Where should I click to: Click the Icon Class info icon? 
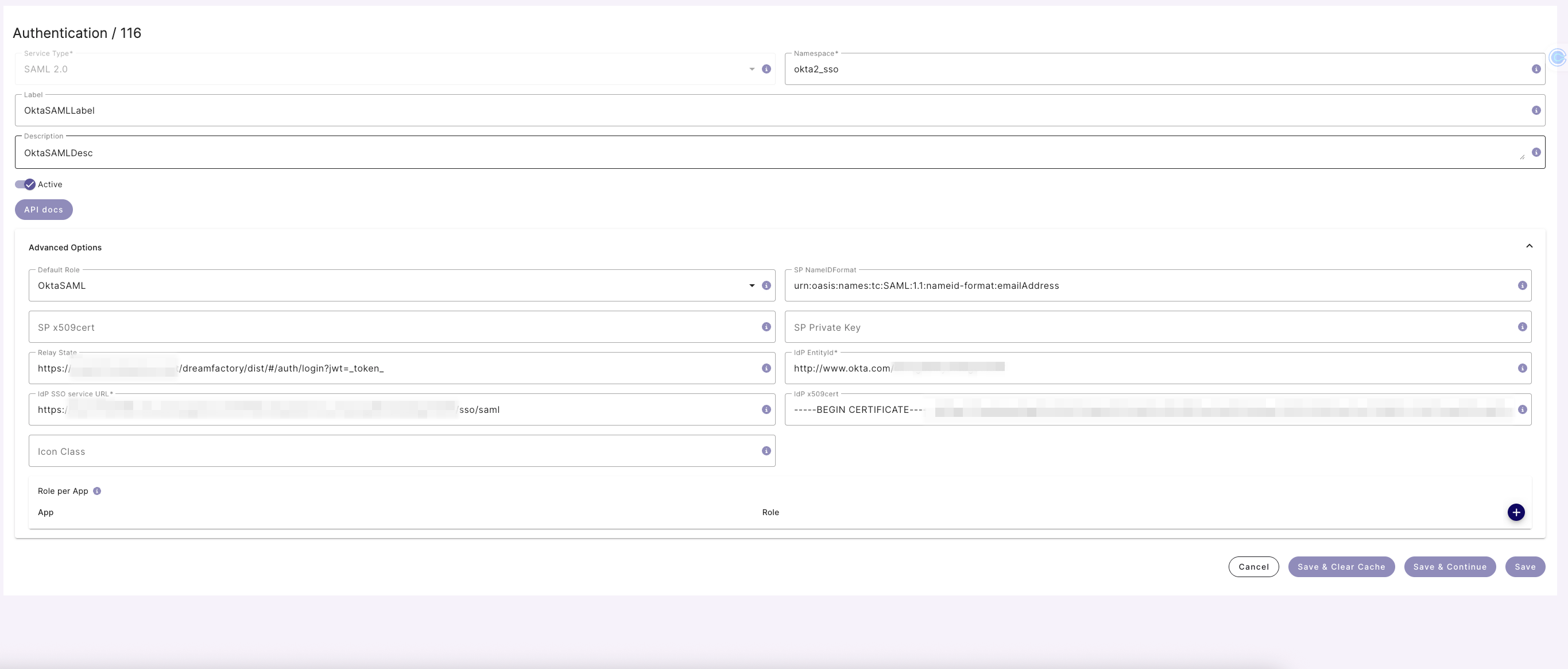tap(766, 450)
